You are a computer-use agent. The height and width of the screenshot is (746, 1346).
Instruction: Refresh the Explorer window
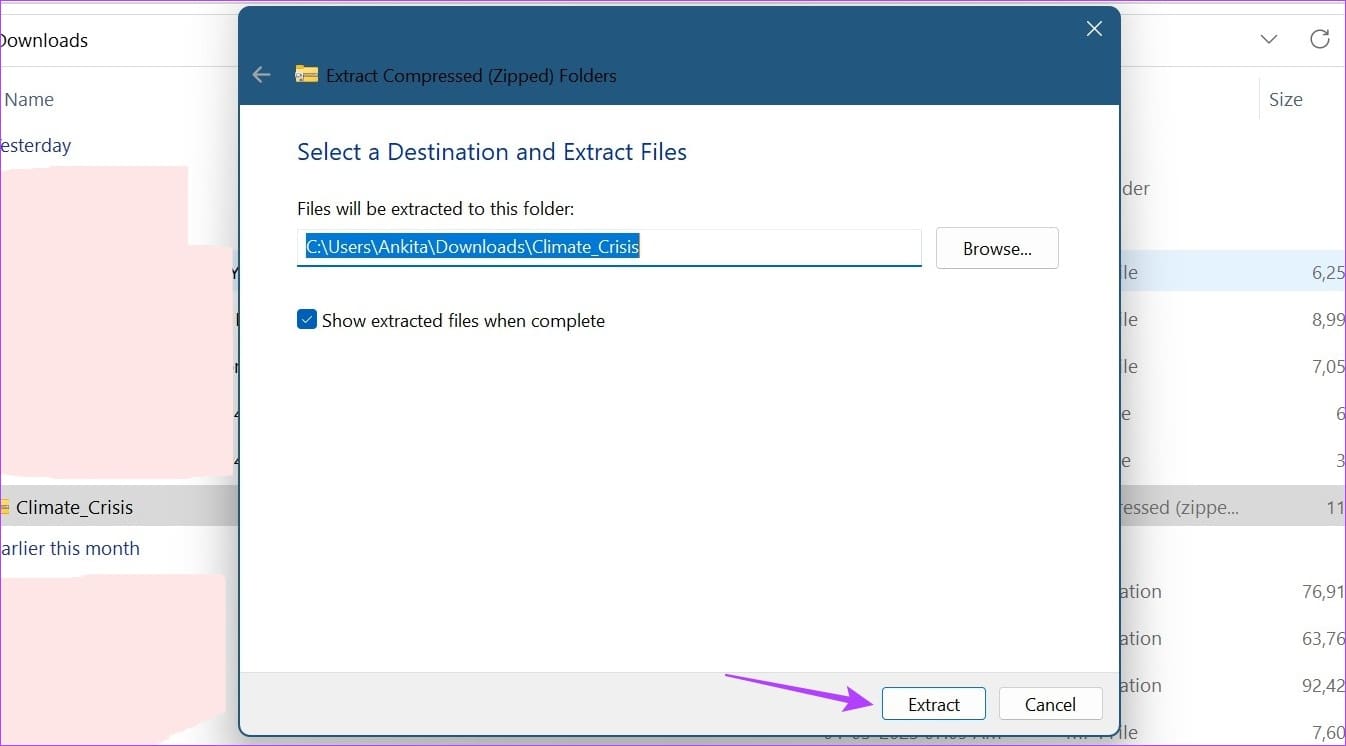[1320, 40]
